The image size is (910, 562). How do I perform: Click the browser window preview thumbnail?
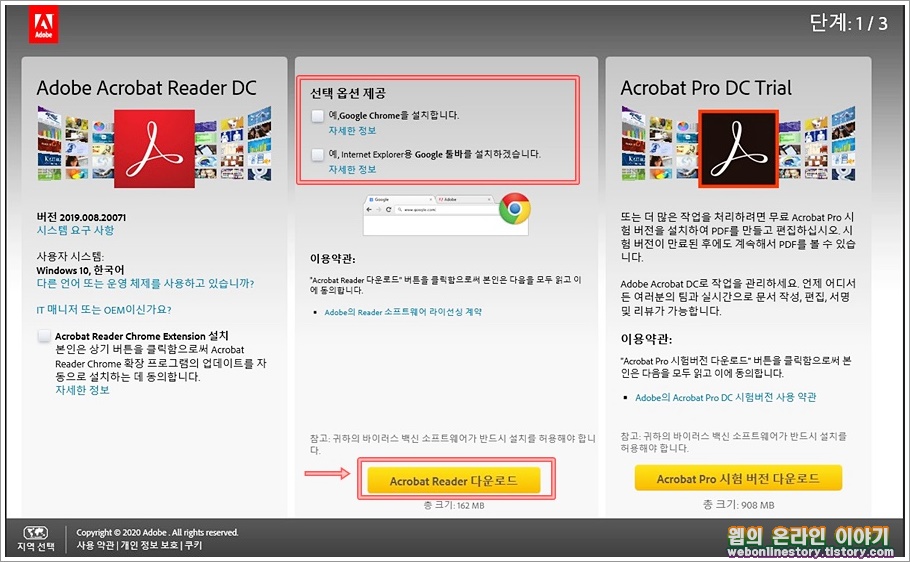[446, 215]
